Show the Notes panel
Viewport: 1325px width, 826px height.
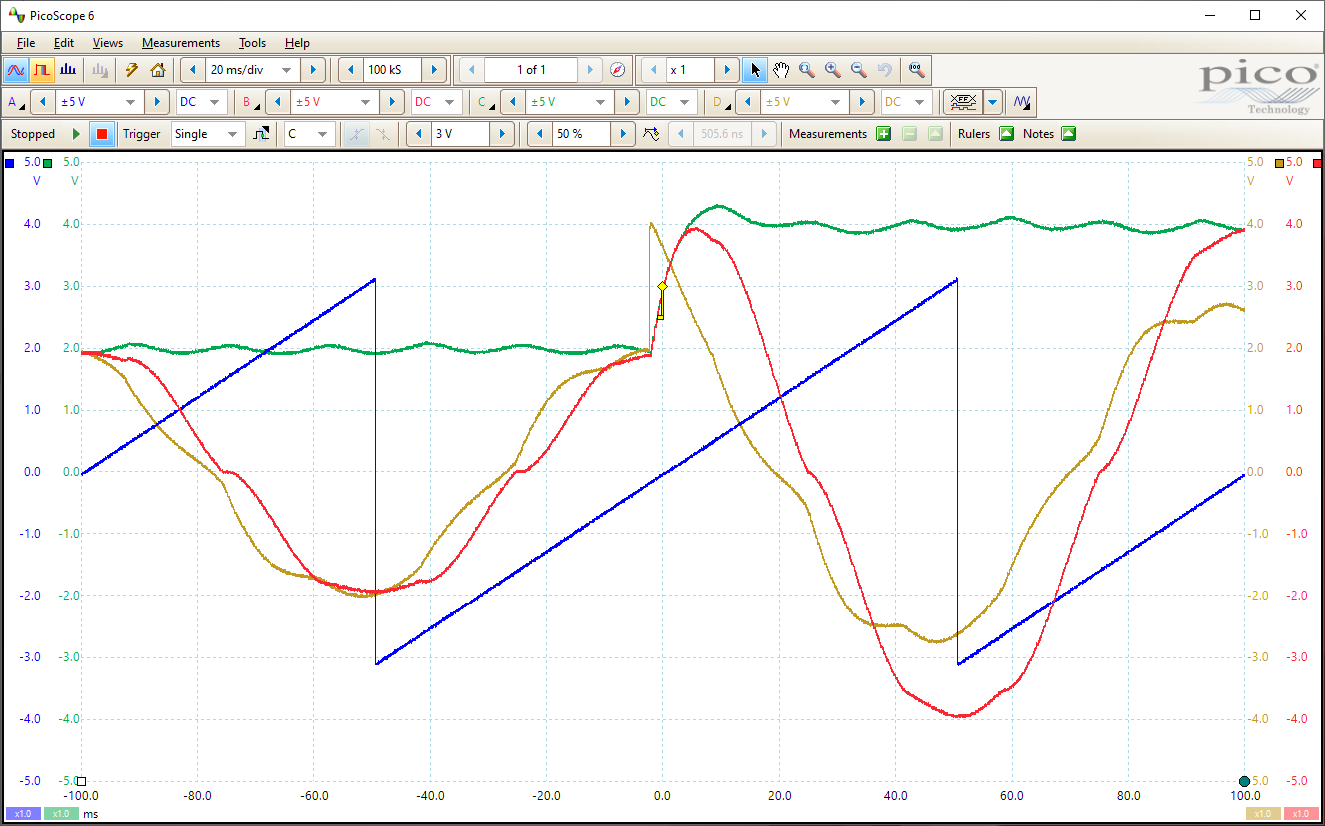click(1070, 133)
